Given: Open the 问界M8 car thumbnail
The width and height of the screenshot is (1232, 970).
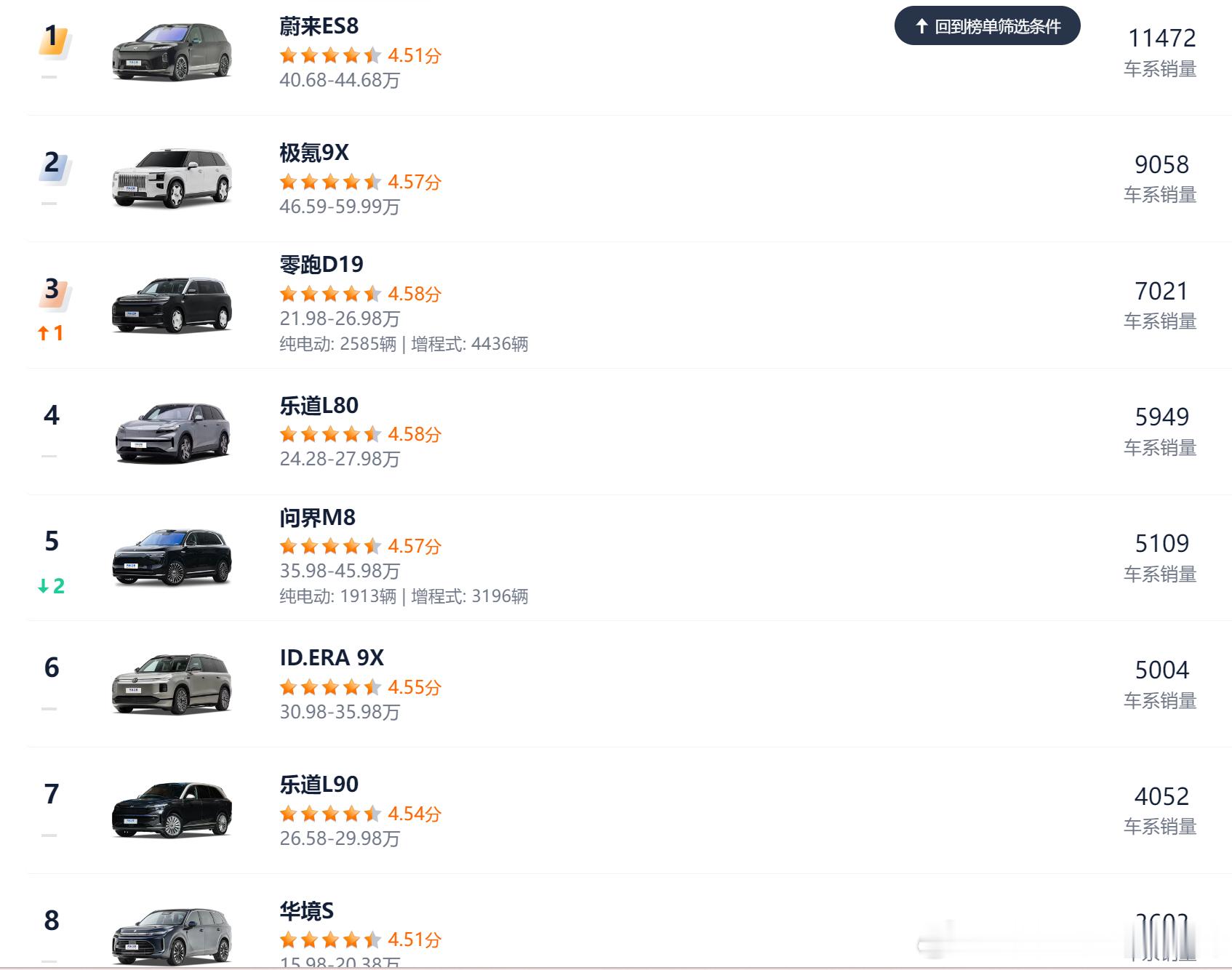Looking at the screenshot, I should coord(172,557).
